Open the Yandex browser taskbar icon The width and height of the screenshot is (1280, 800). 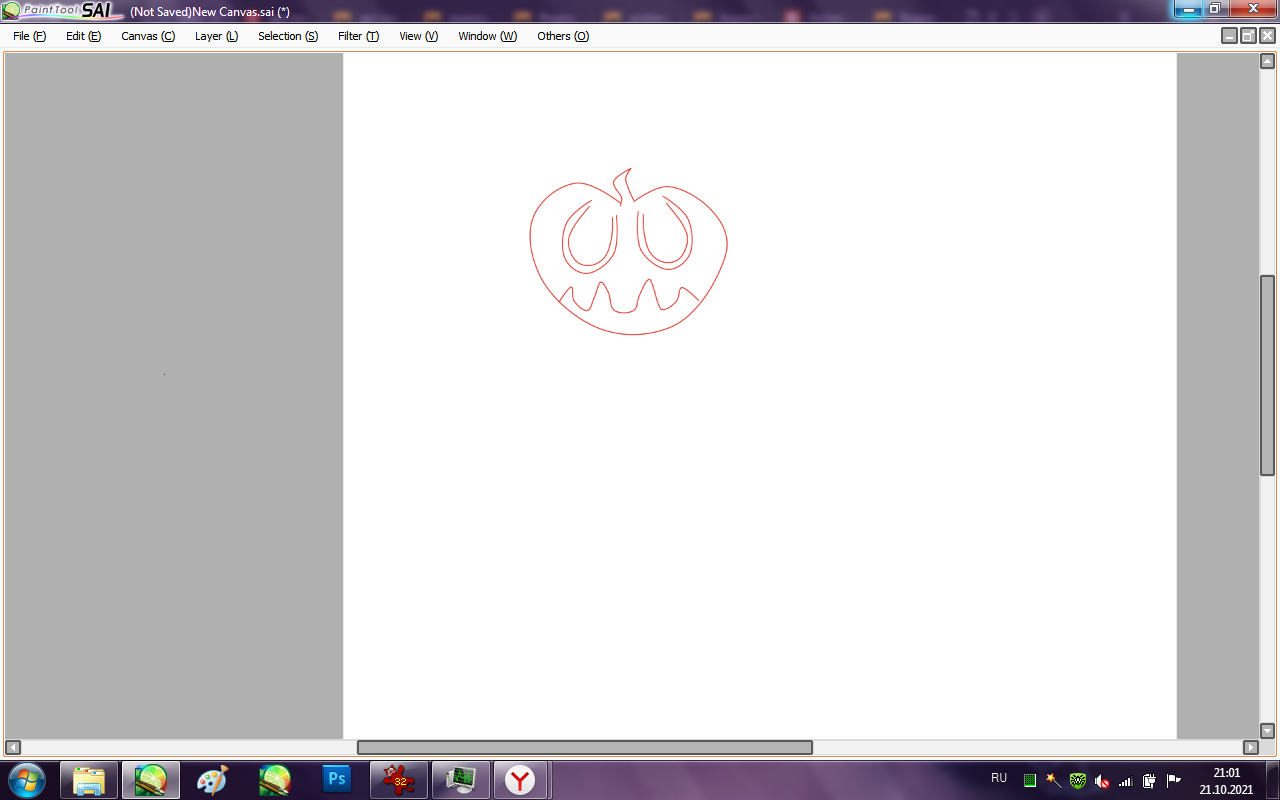pos(519,779)
